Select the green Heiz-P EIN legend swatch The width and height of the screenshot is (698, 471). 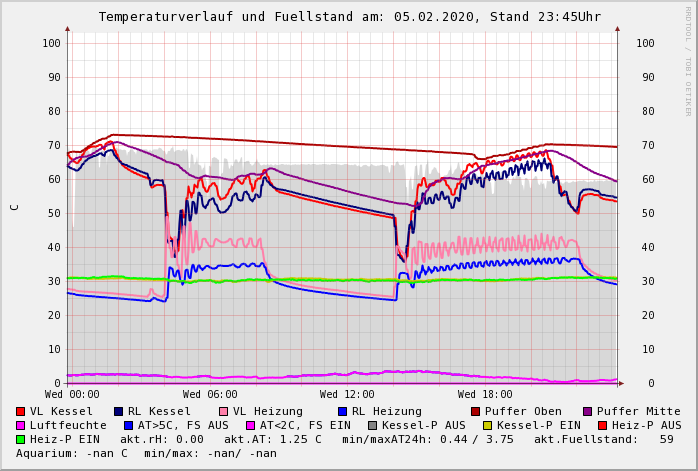[21, 439]
